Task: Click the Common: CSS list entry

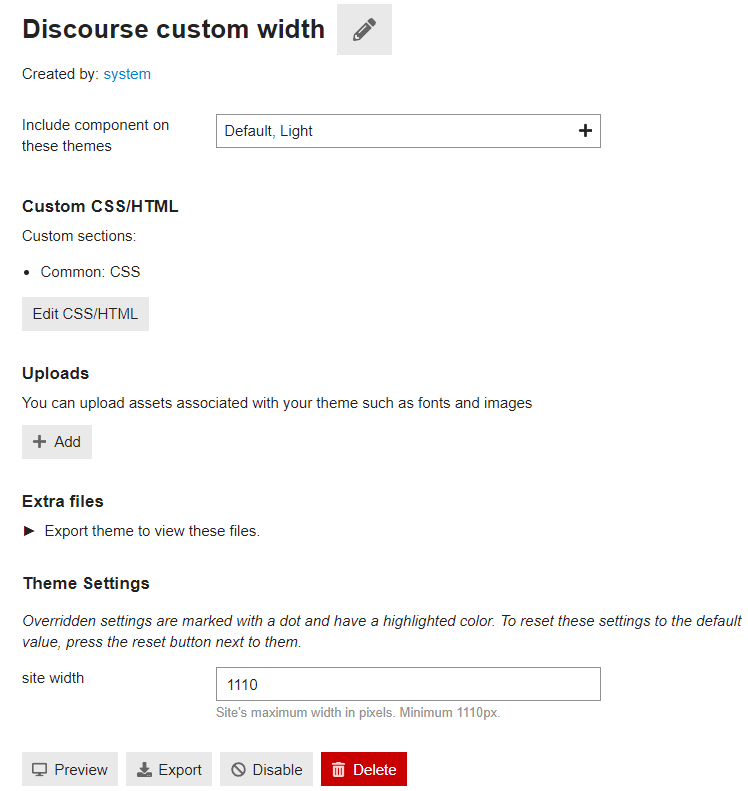Action: [x=90, y=272]
